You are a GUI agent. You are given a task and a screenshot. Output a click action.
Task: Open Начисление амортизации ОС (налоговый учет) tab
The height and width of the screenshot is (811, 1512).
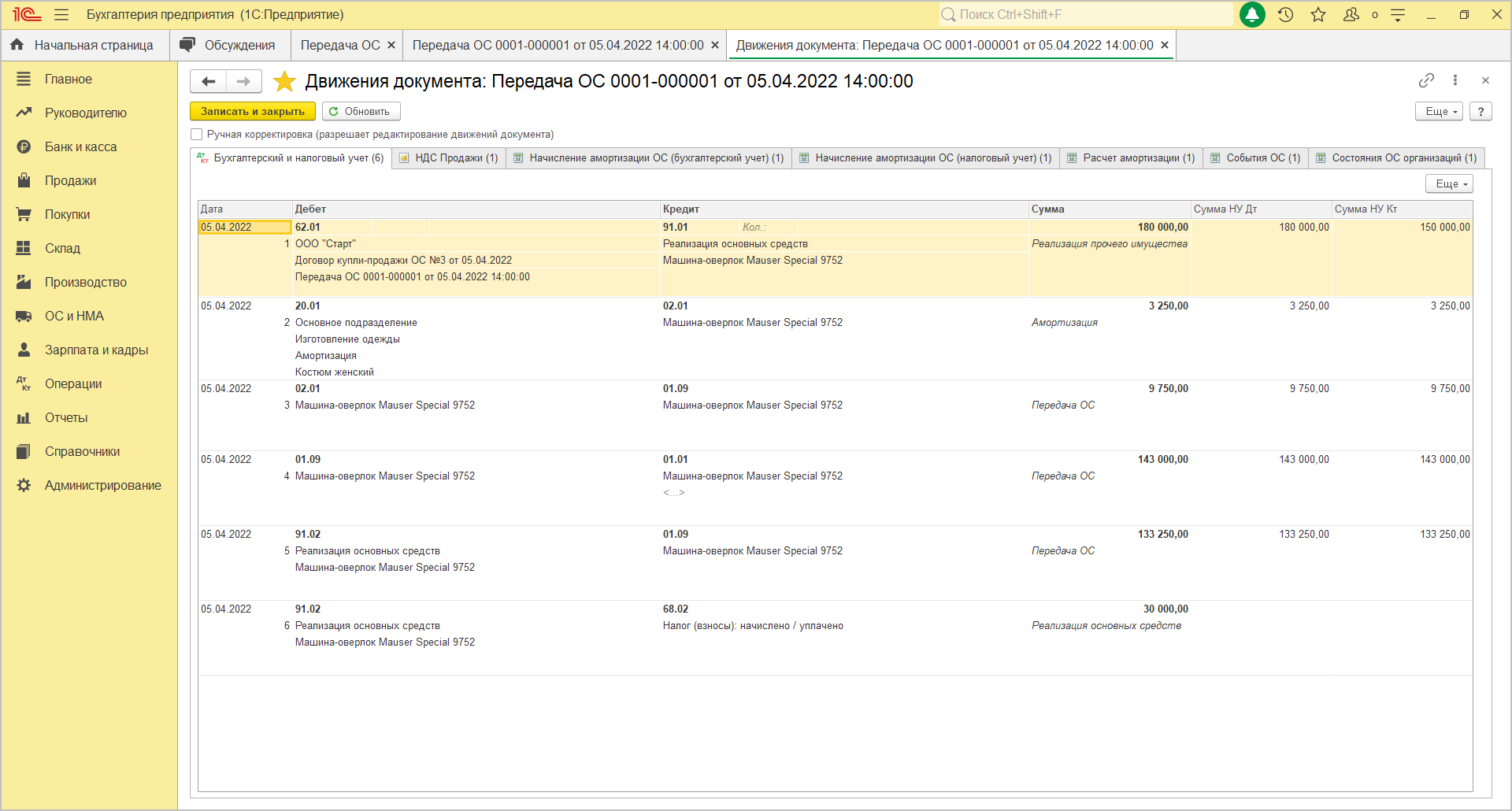pyautogui.click(x=926, y=157)
